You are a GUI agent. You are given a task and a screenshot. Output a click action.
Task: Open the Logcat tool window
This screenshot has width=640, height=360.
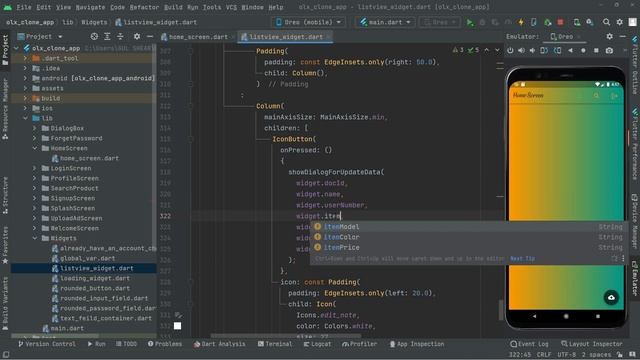317,344
